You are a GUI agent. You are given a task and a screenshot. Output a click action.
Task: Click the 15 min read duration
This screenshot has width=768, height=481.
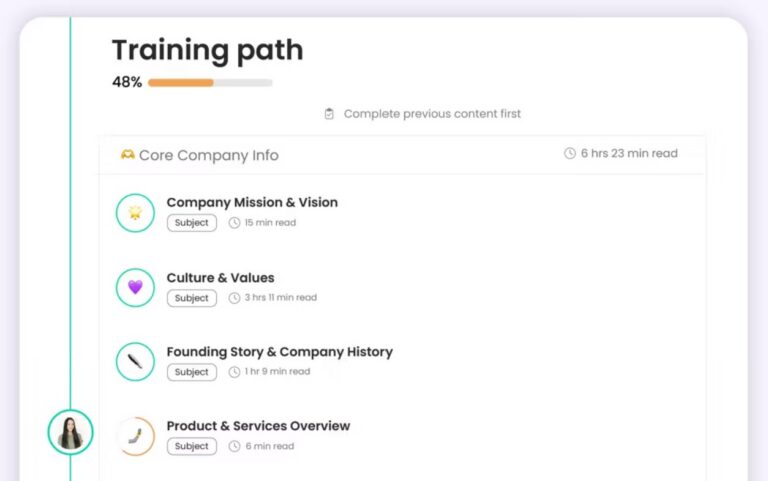(x=270, y=223)
